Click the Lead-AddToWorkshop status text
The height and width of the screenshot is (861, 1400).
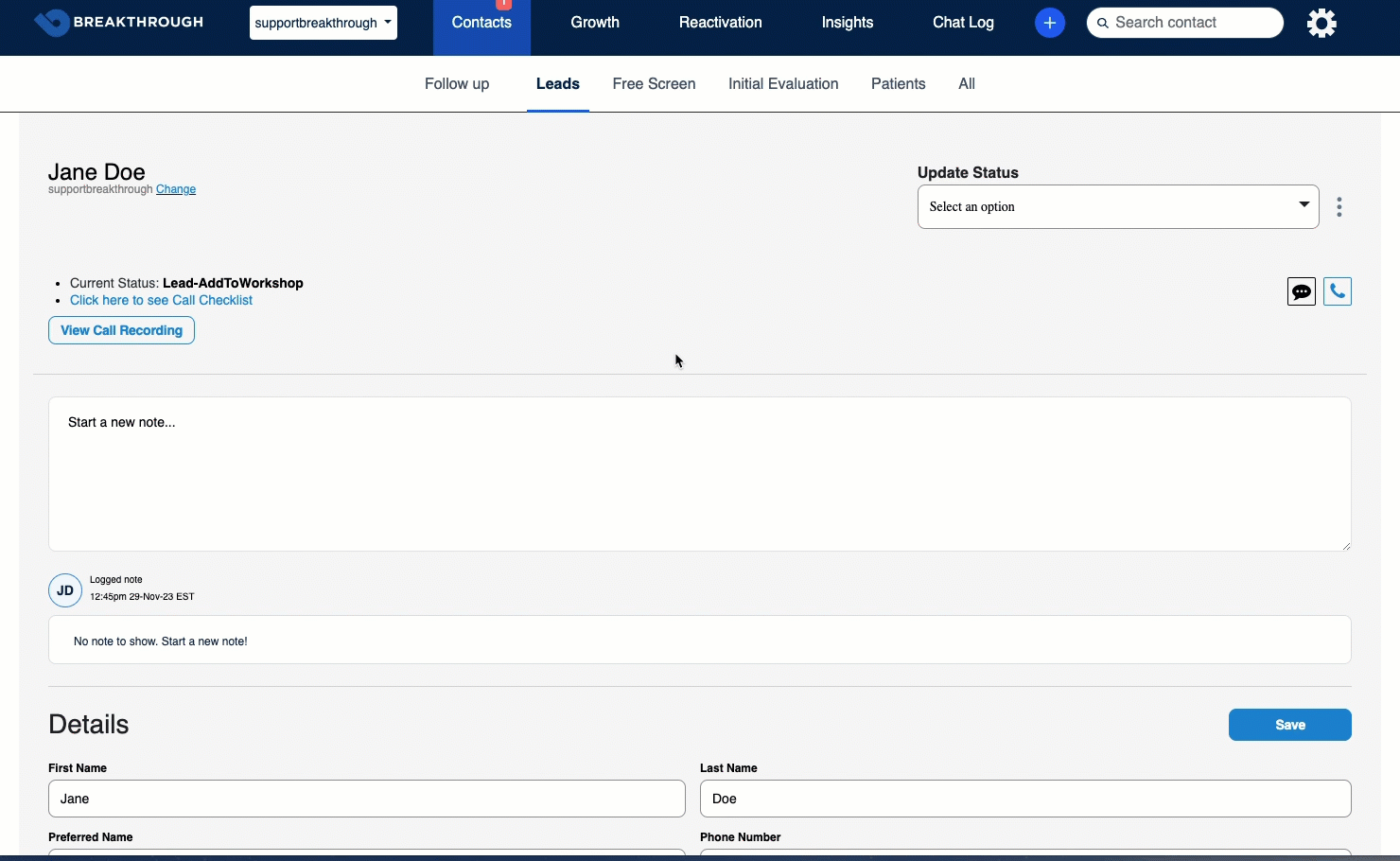pos(233,283)
